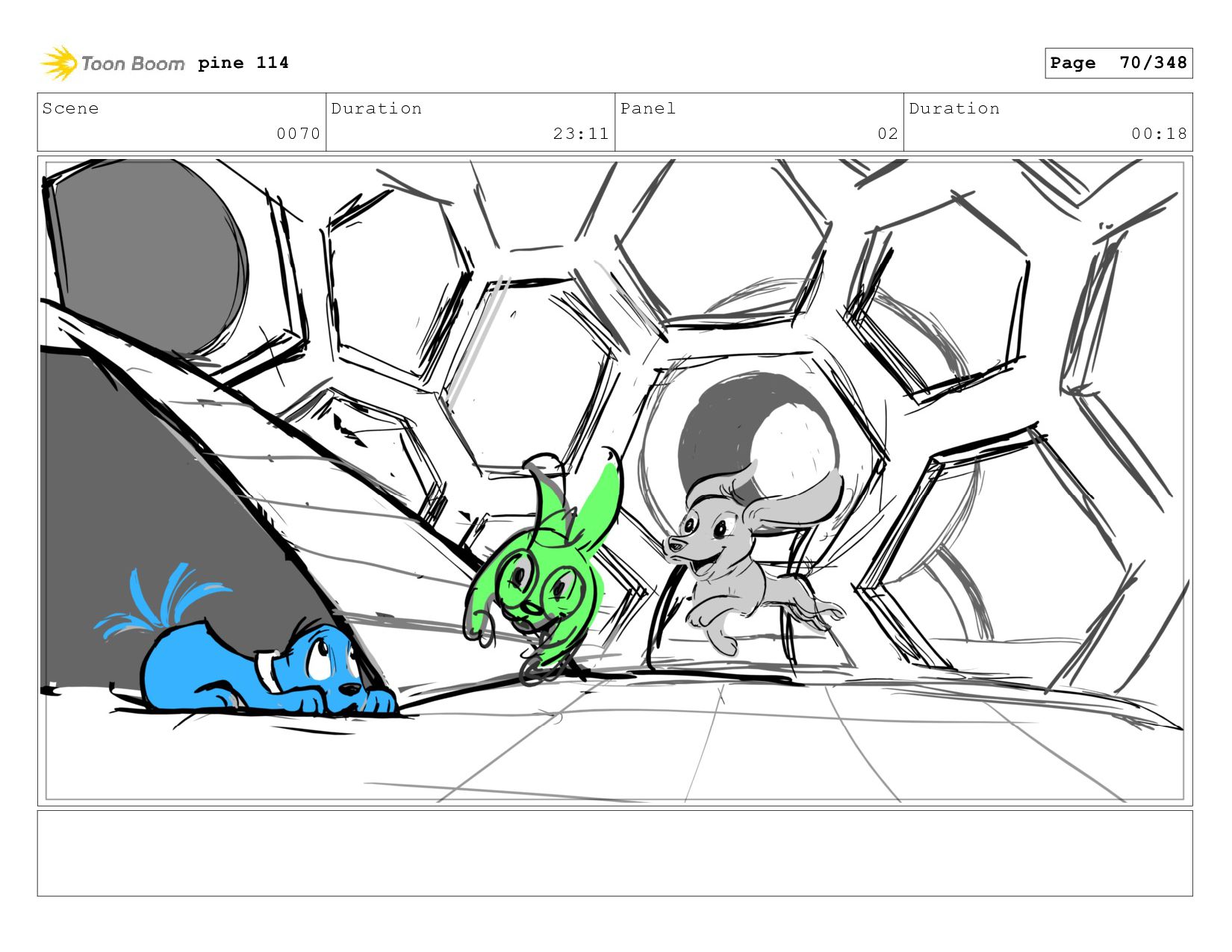Click the project name 'pine 114'
Screen dimensions: 1232x952
pyautogui.click(x=243, y=63)
